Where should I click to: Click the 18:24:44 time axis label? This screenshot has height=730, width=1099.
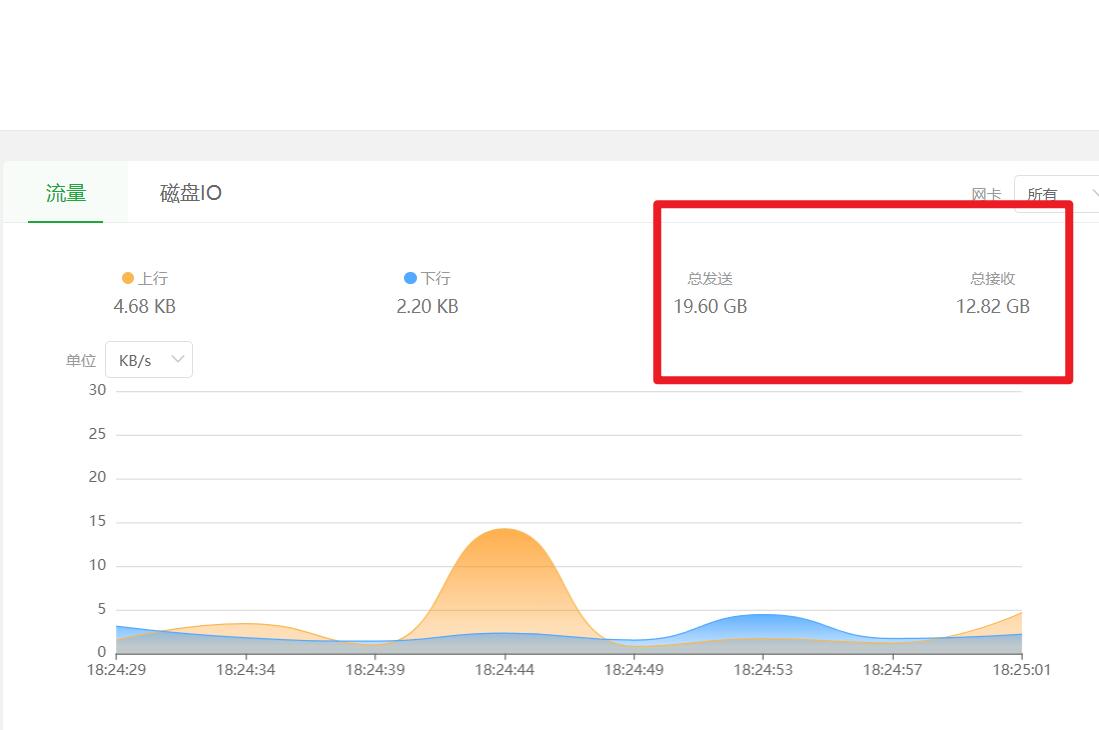[x=505, y=670]
